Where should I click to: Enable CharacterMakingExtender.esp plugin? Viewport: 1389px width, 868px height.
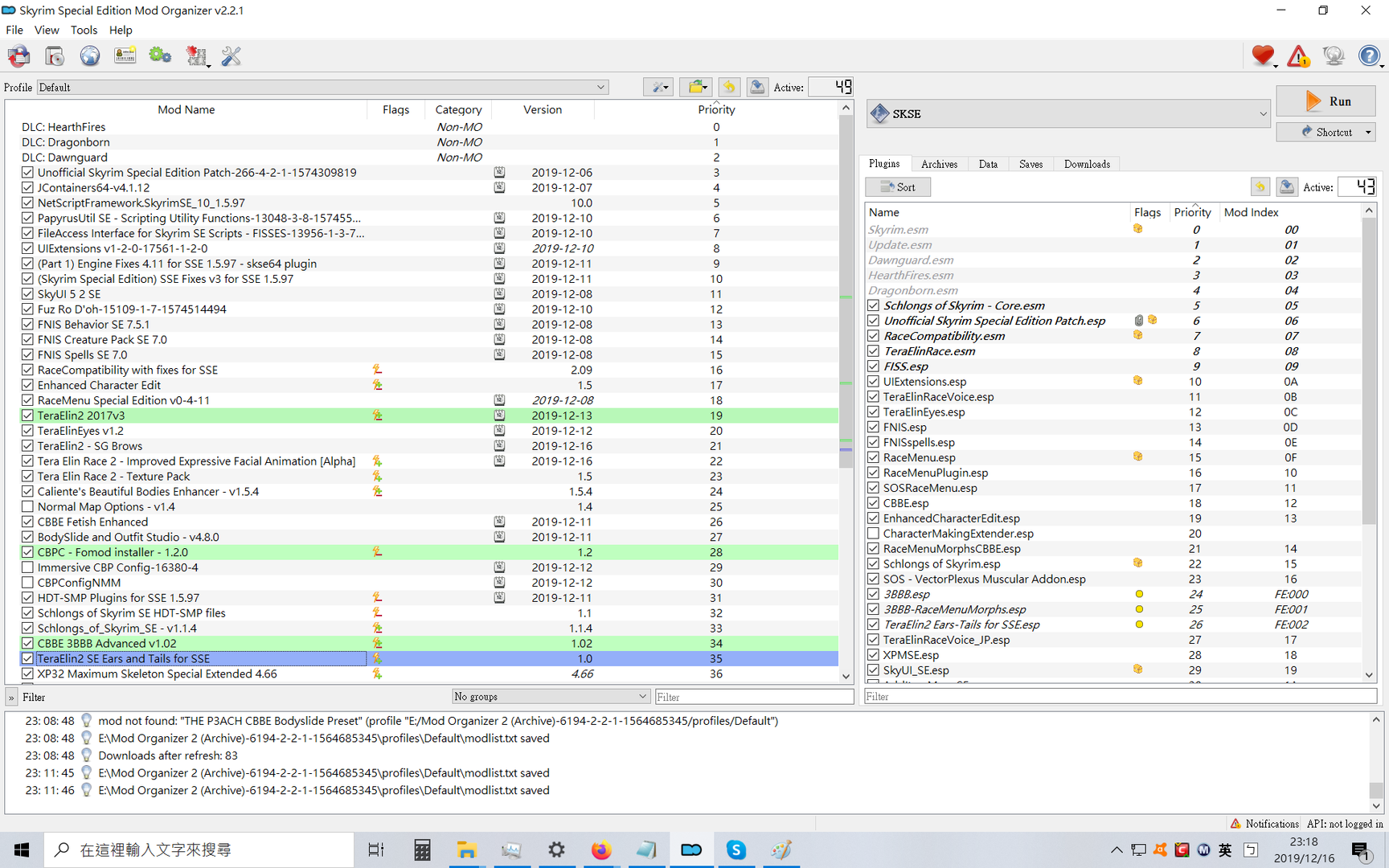[873, 534]
